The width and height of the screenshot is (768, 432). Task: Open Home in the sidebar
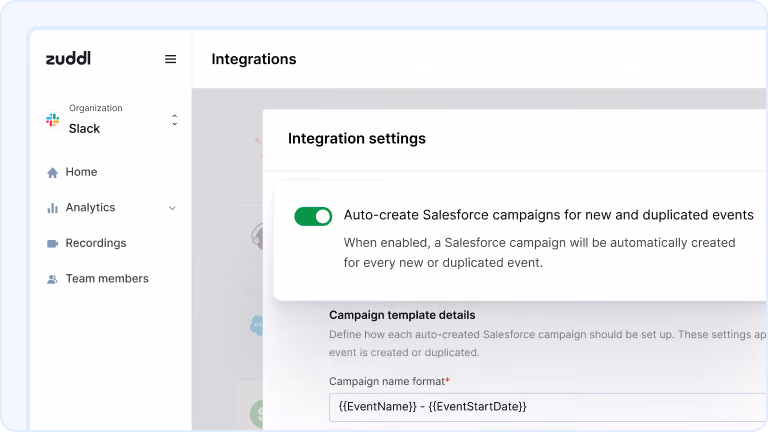click(81, 172)
